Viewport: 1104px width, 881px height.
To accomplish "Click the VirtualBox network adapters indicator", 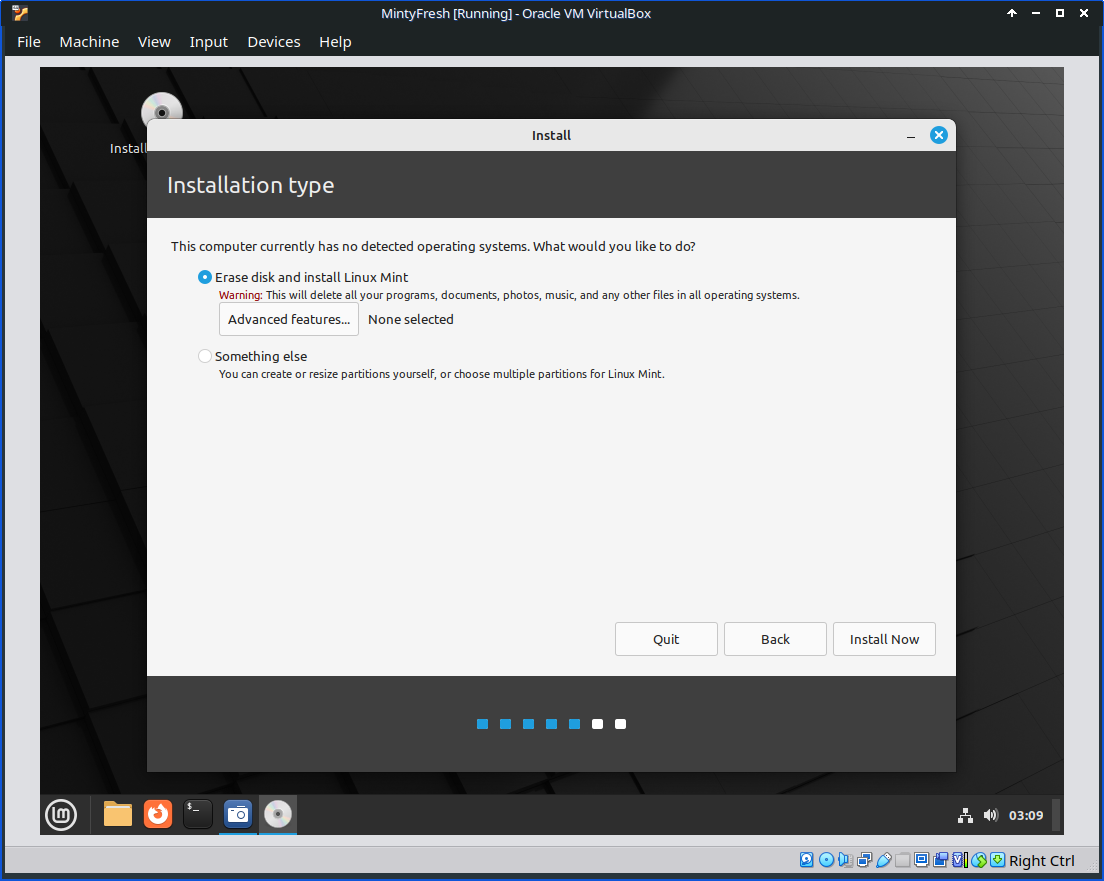I will [865, 860].
